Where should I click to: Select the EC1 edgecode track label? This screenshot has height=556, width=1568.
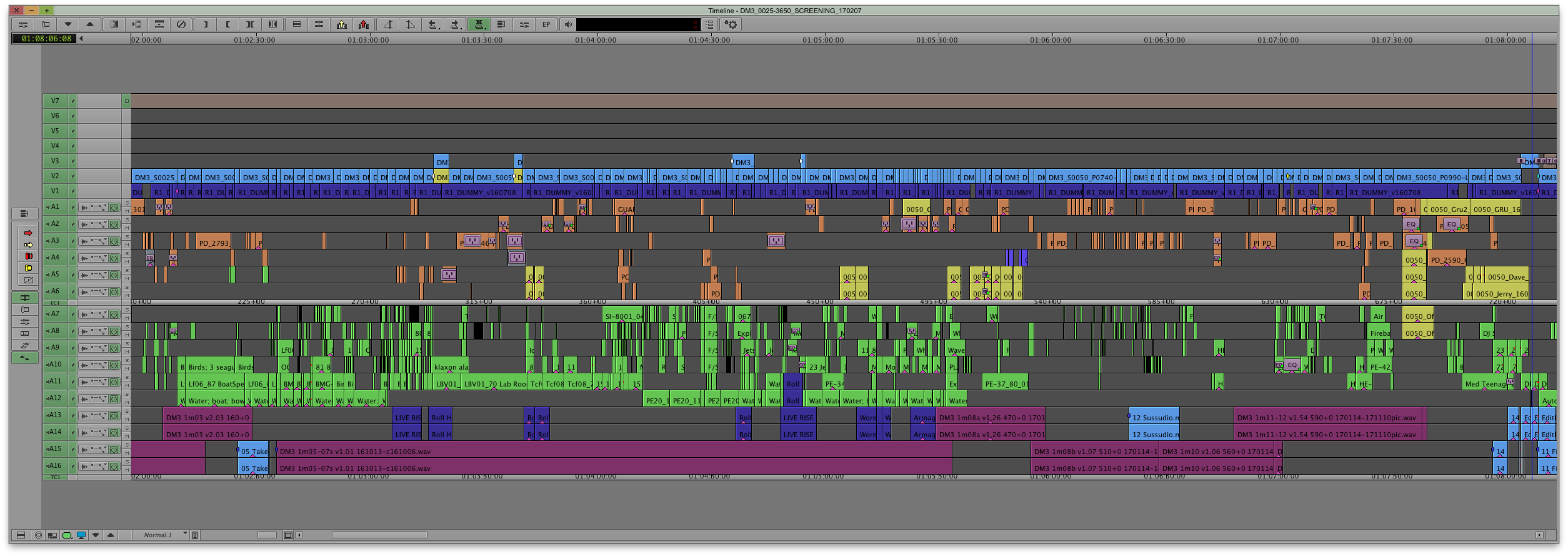coord(55,303)
